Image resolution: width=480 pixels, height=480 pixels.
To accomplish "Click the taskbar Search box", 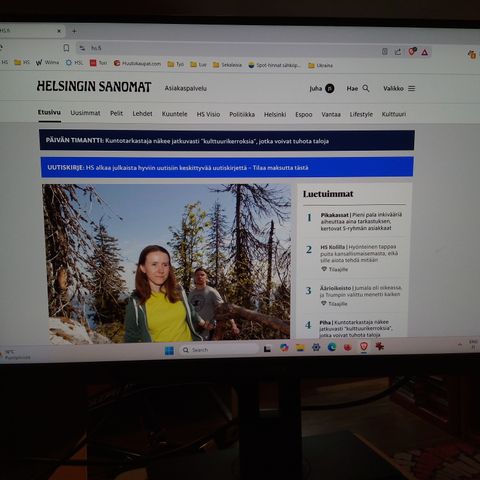I will point(219,350).
